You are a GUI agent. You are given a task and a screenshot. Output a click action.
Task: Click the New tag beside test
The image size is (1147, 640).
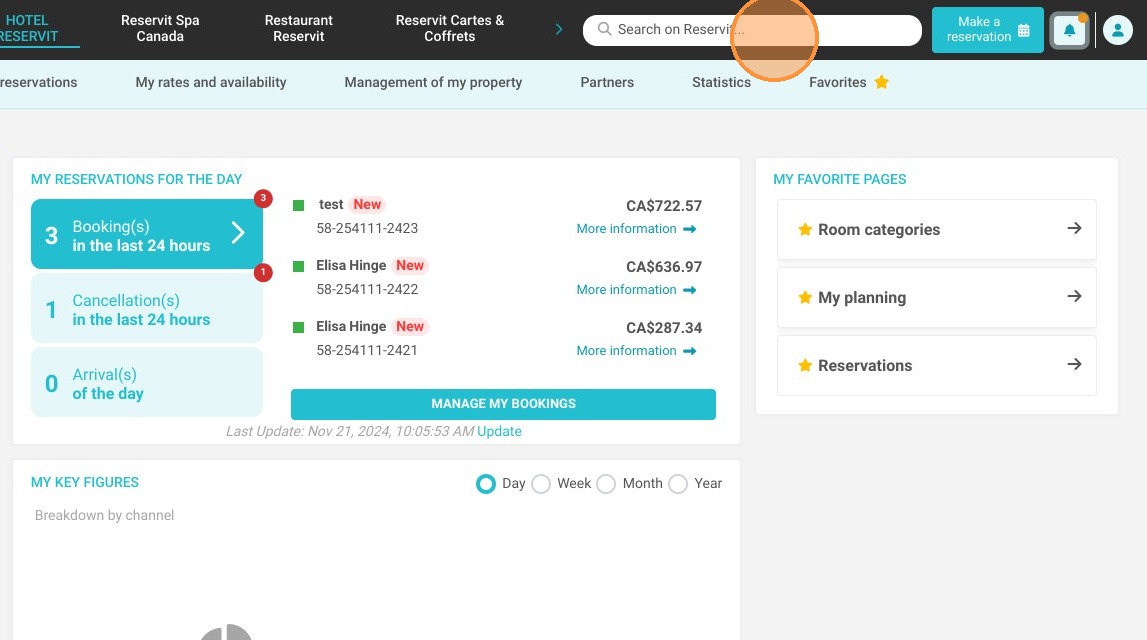[367, 204]
